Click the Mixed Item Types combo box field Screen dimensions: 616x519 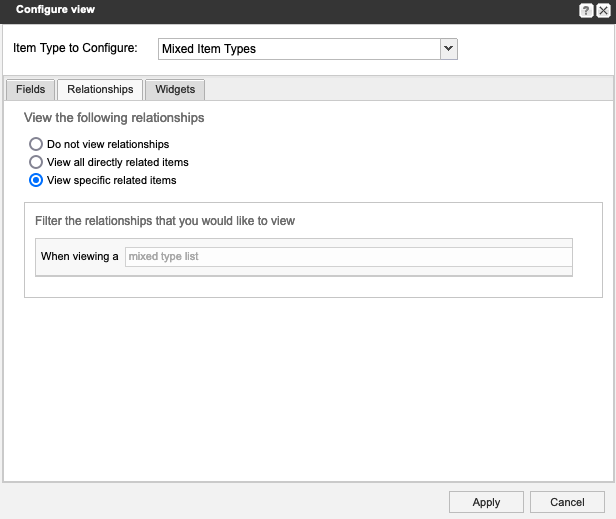[x=299, y=49]
